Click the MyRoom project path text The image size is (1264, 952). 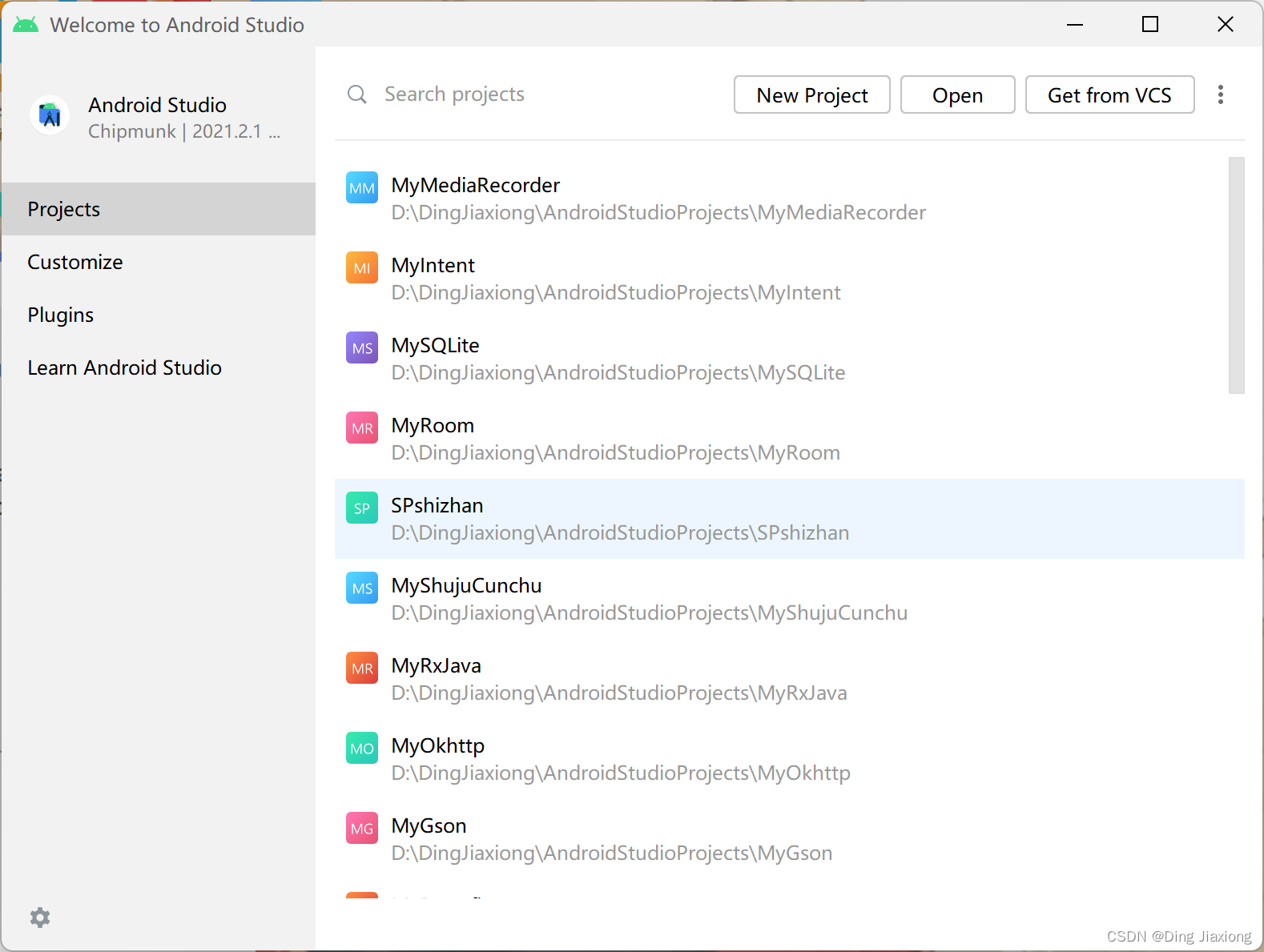(616, 453)
